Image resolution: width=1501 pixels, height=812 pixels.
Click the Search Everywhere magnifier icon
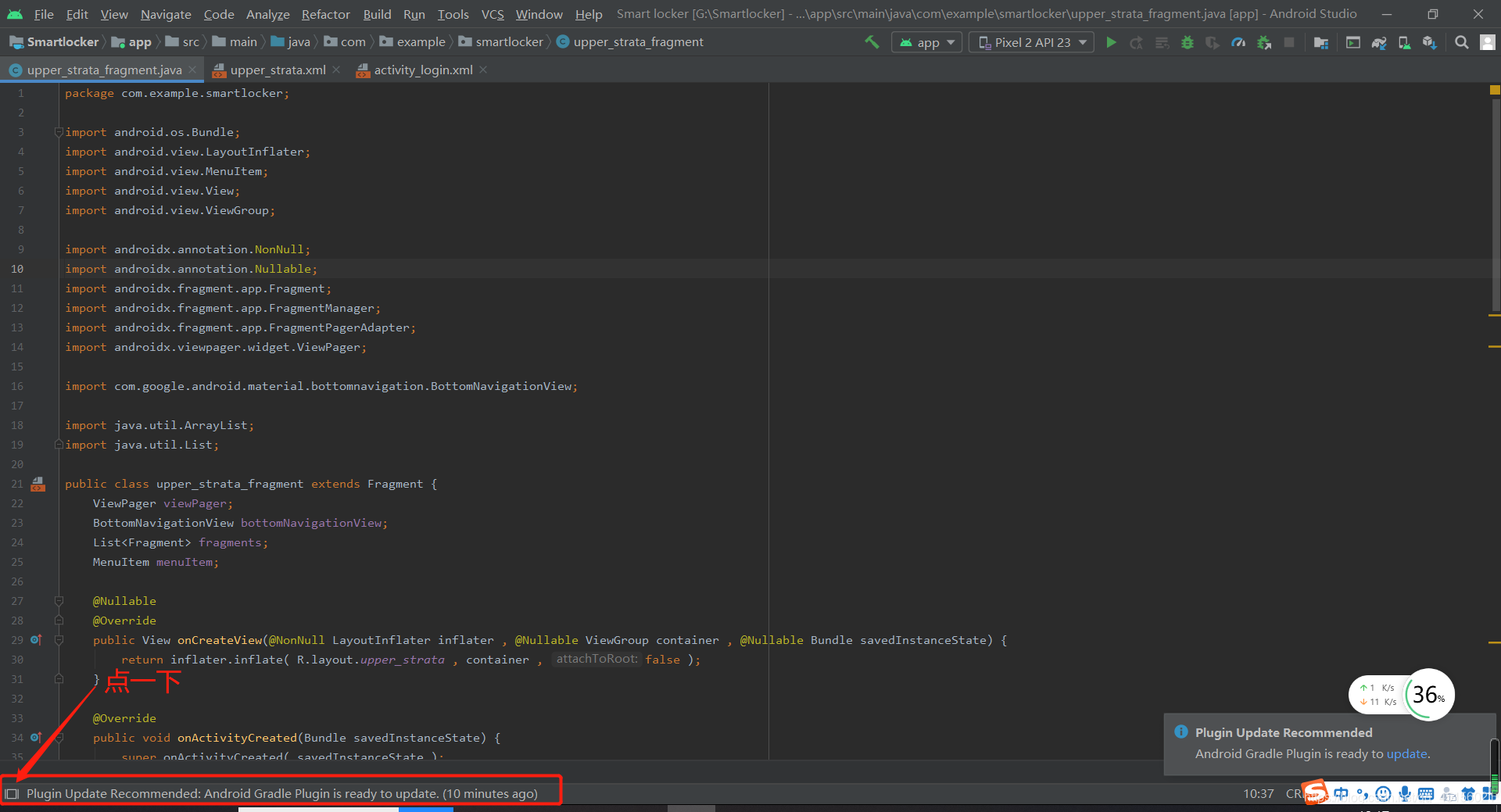(1461, 42)
